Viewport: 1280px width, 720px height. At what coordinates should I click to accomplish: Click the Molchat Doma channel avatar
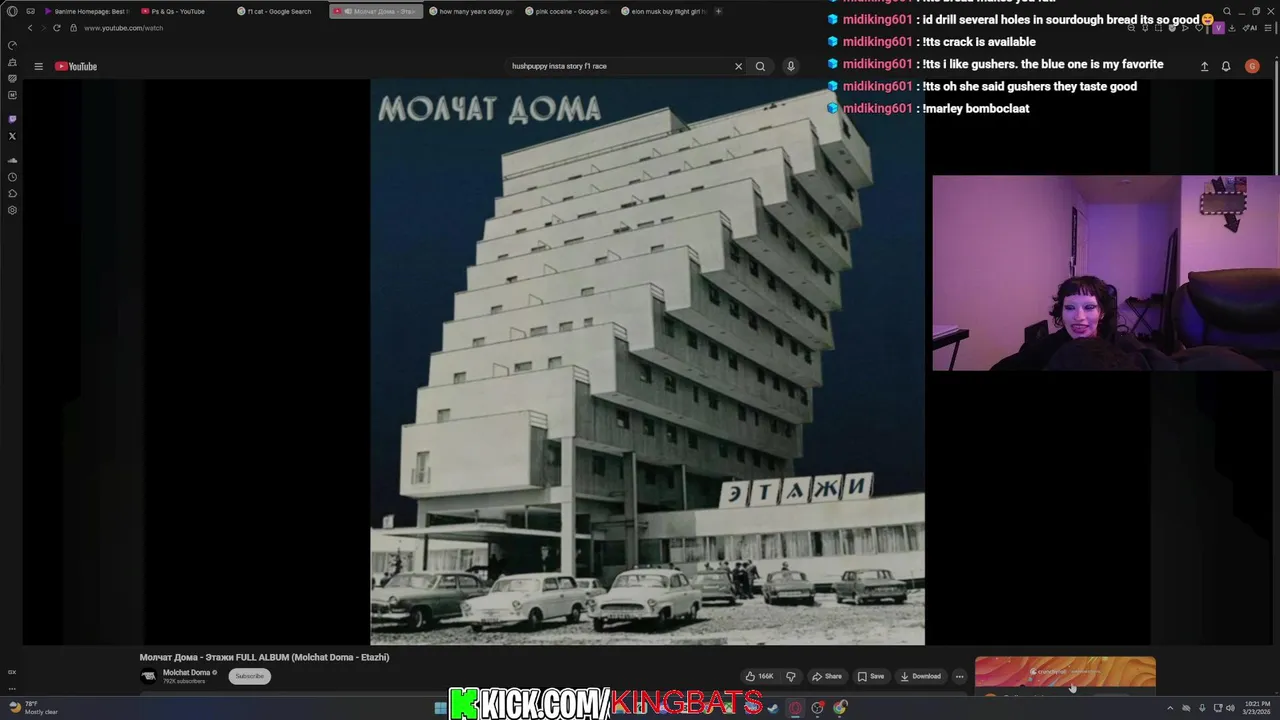point(148,676)
